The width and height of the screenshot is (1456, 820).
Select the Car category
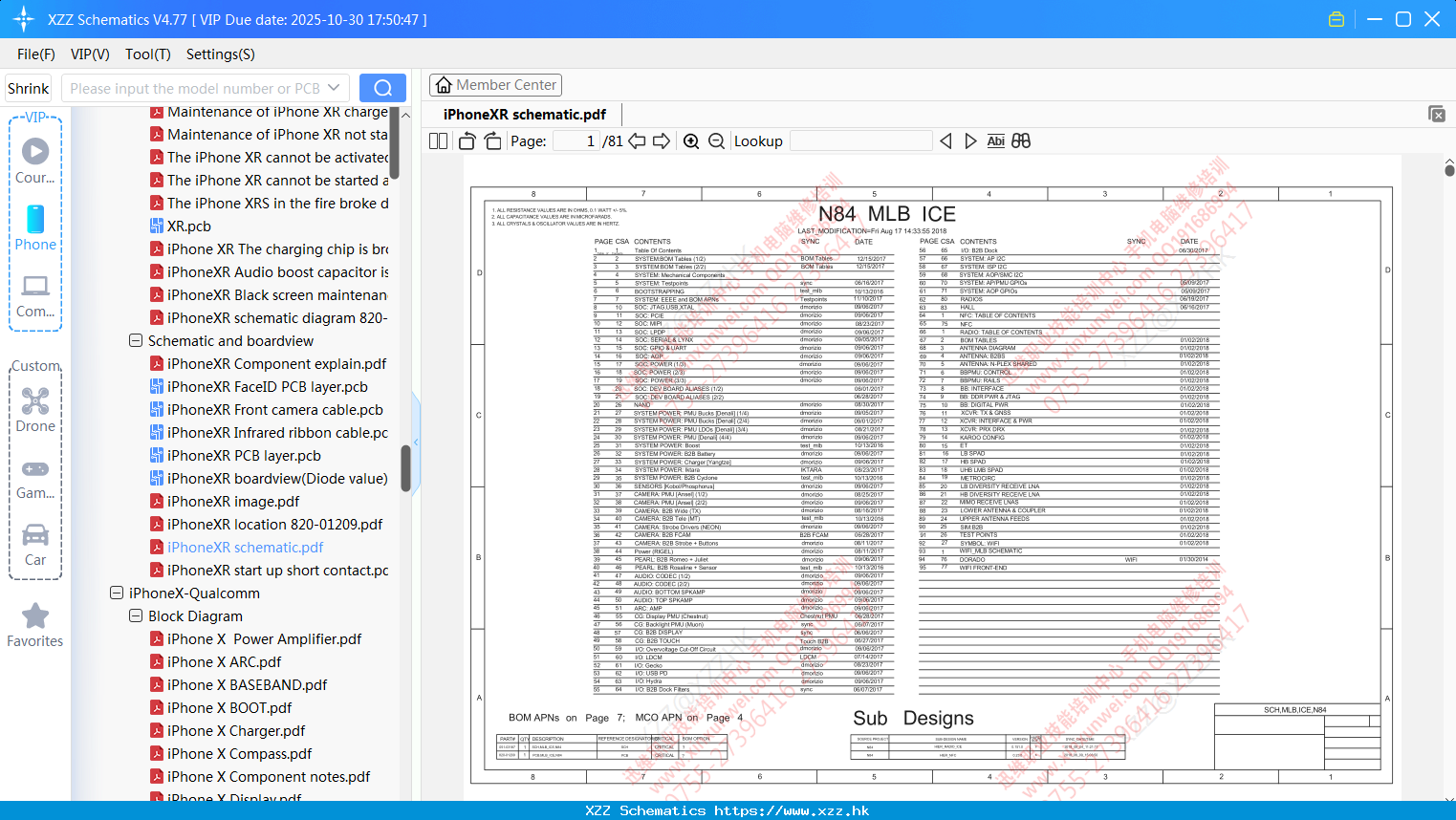pyautogui.click(x=35, y=545)
